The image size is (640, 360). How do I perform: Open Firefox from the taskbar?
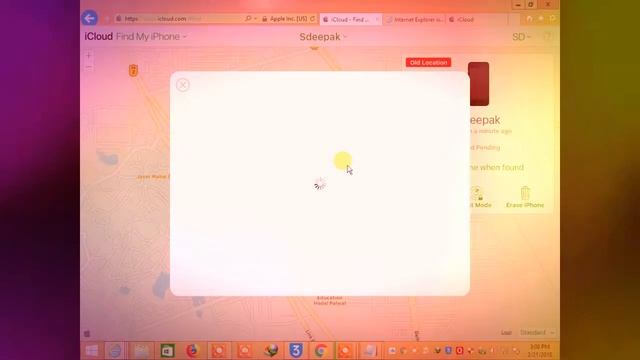(192, 351)
